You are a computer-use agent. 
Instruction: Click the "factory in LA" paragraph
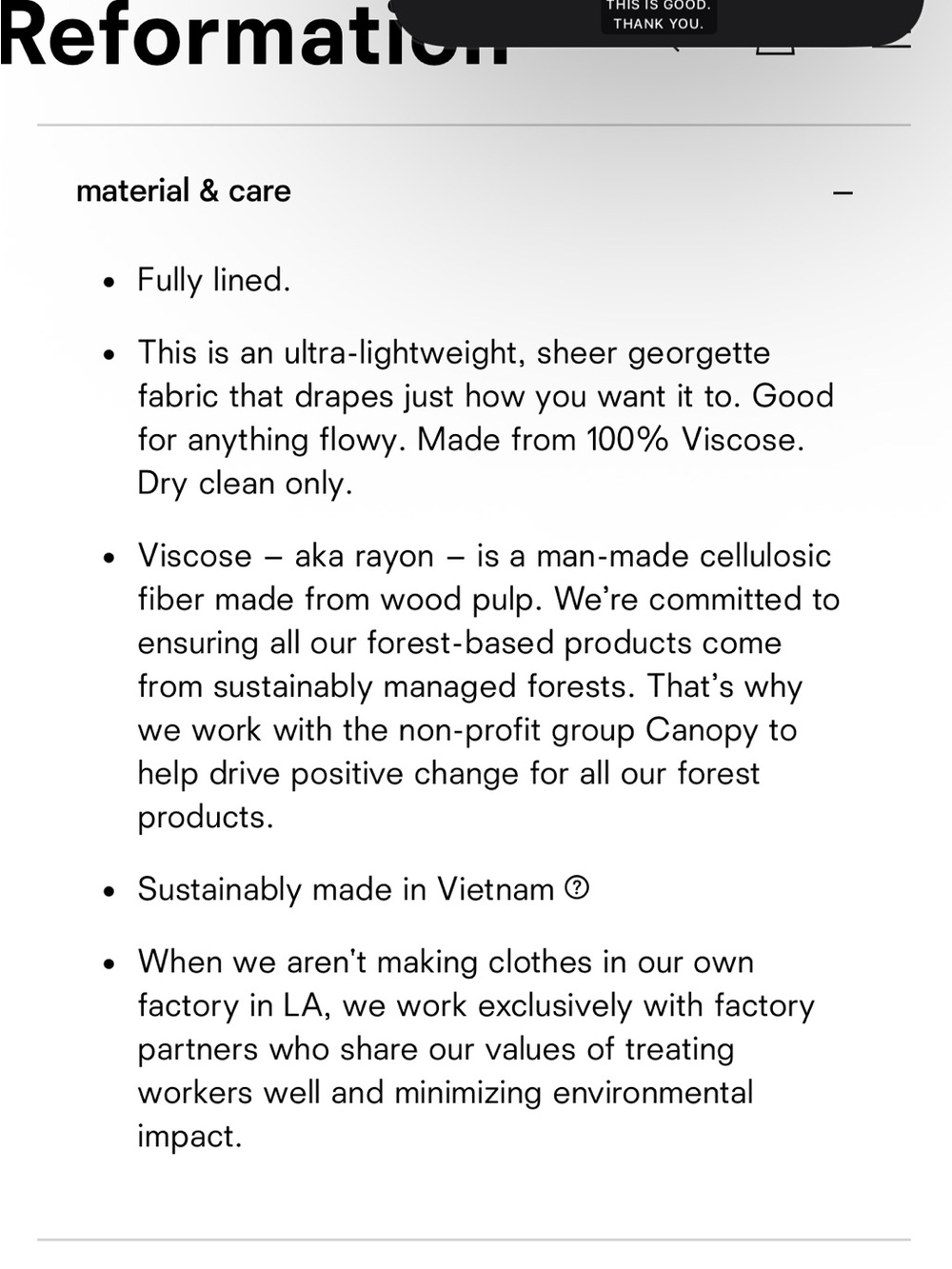coord(476,1049)
